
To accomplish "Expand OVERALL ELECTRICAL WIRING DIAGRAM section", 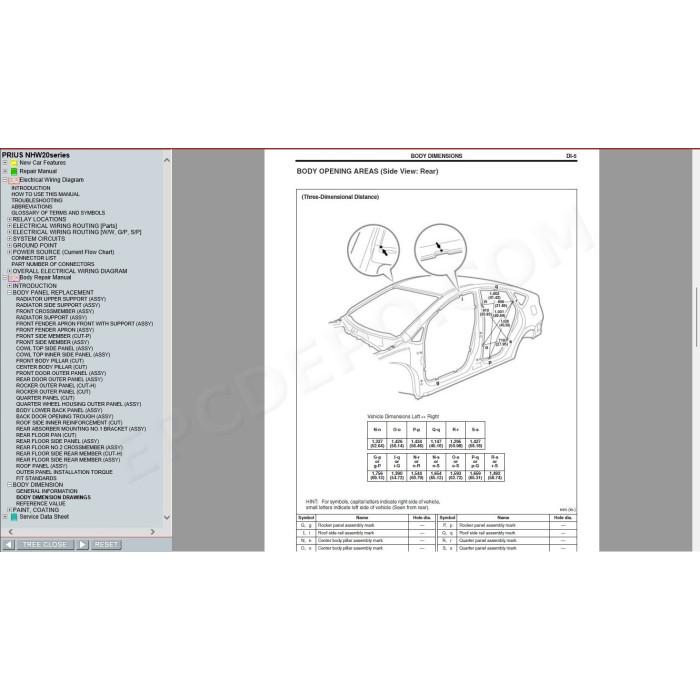I will point(9,271).
